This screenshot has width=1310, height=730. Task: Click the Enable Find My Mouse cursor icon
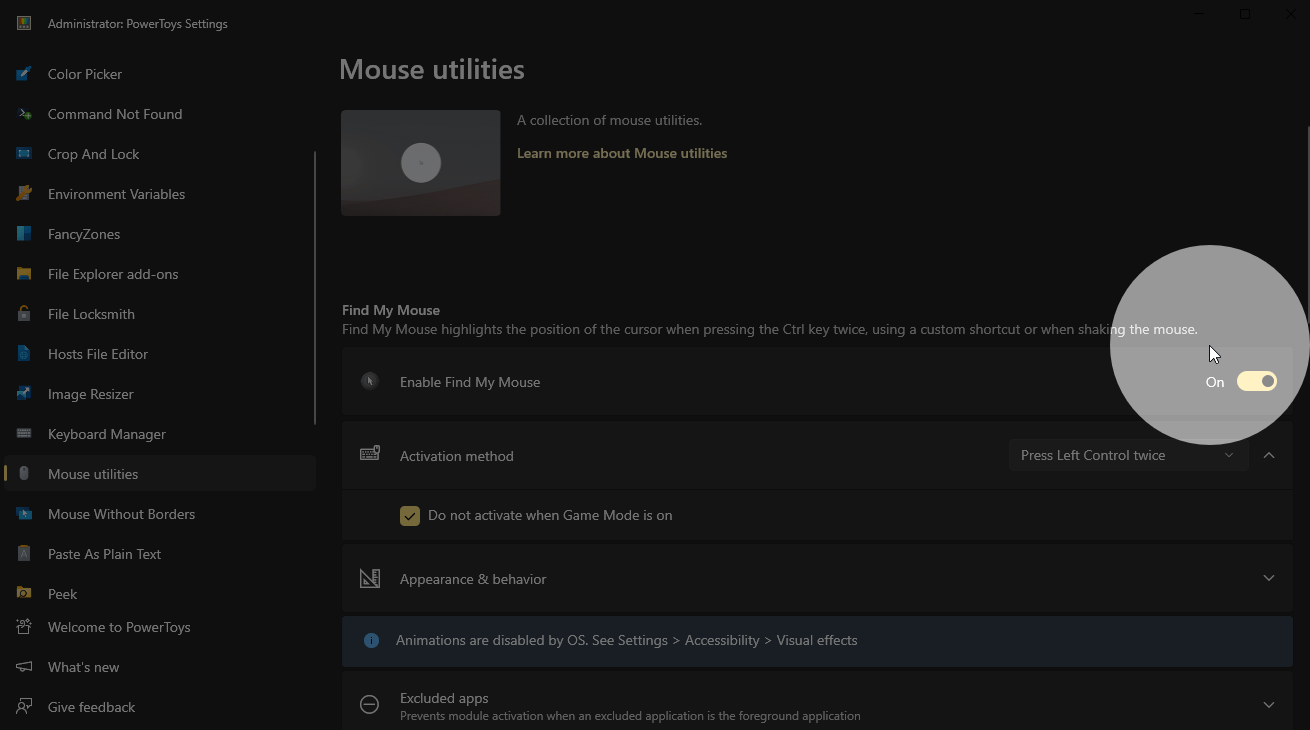pyautogui.click(x=370, y=381)
